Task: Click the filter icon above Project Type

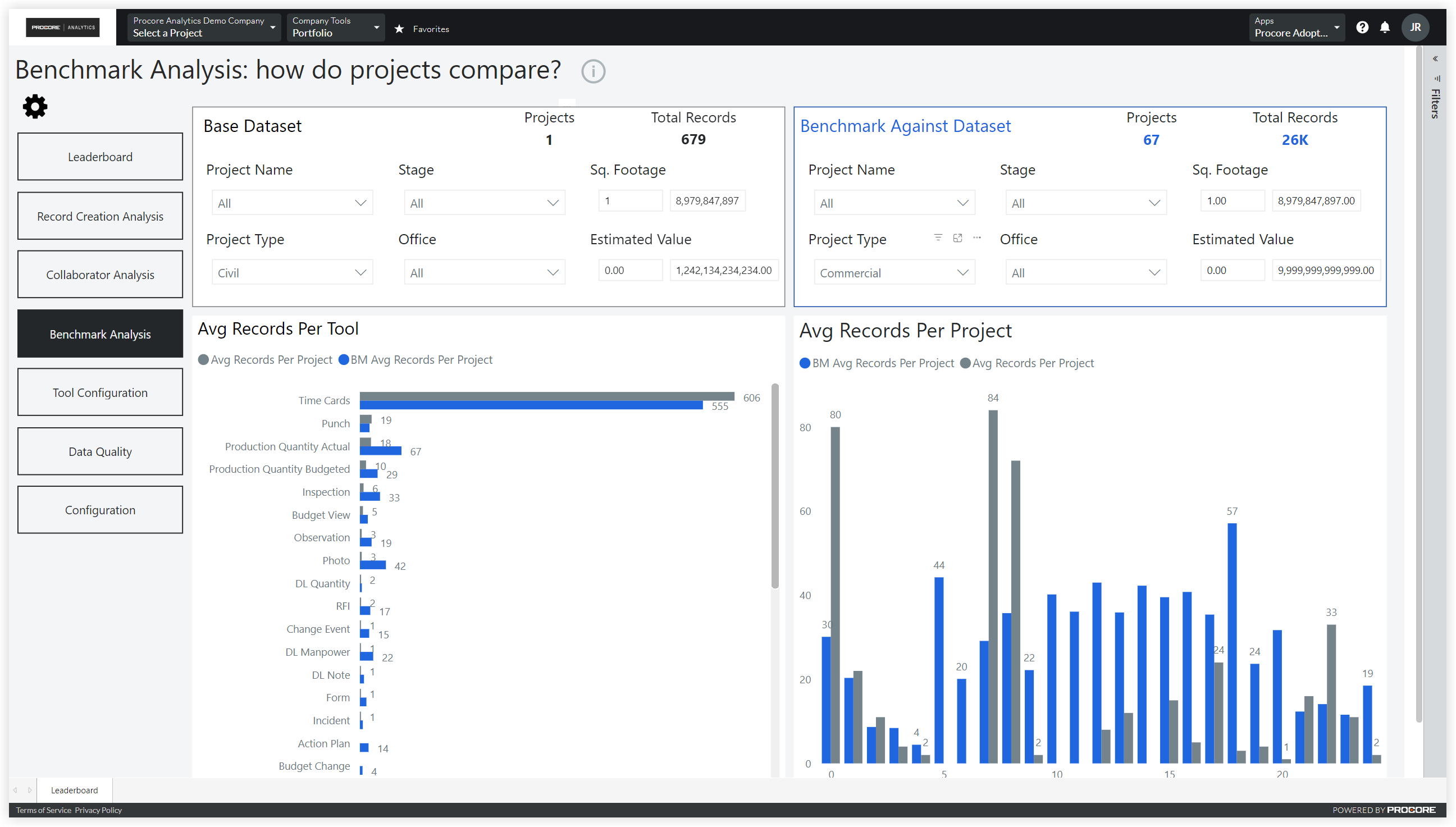Action: (938, 237)
